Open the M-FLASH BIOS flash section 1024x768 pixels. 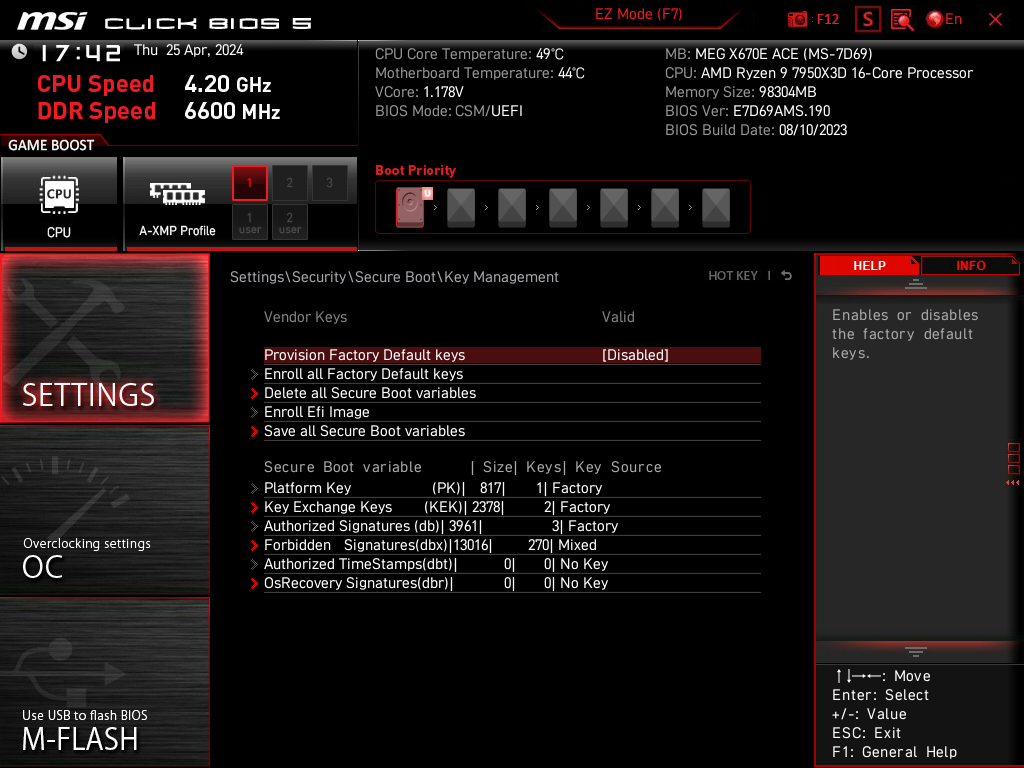[104, 682]
